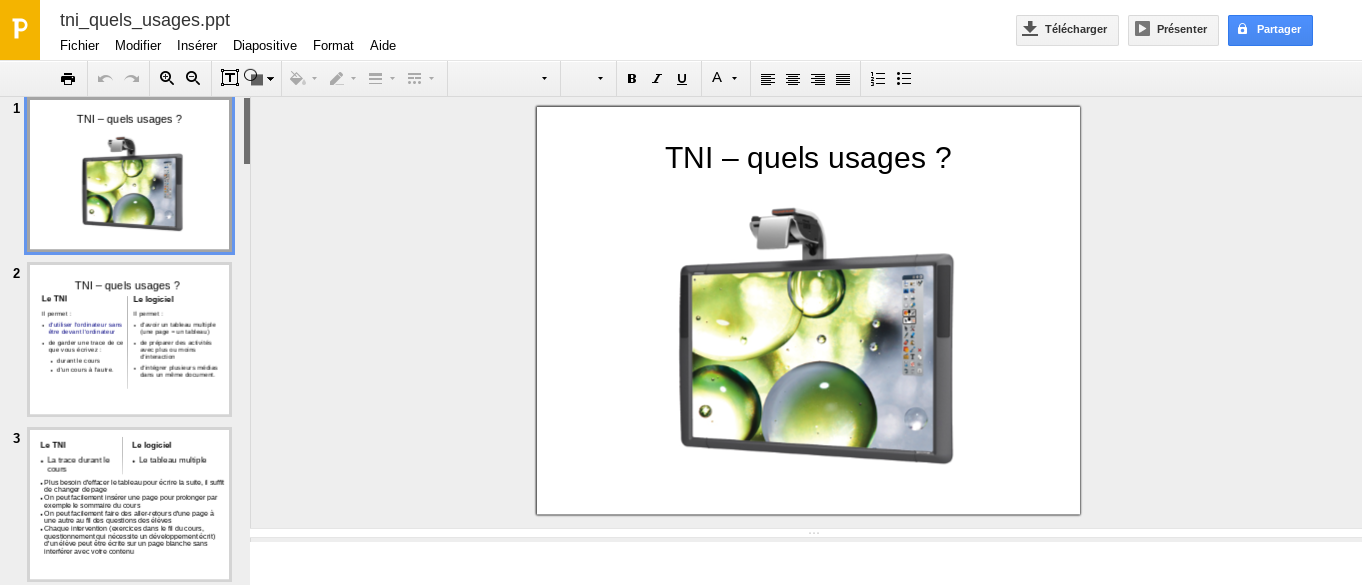
Task: Click the blue Partager button
Action: pyautogui.click(x=1270, y=30)
